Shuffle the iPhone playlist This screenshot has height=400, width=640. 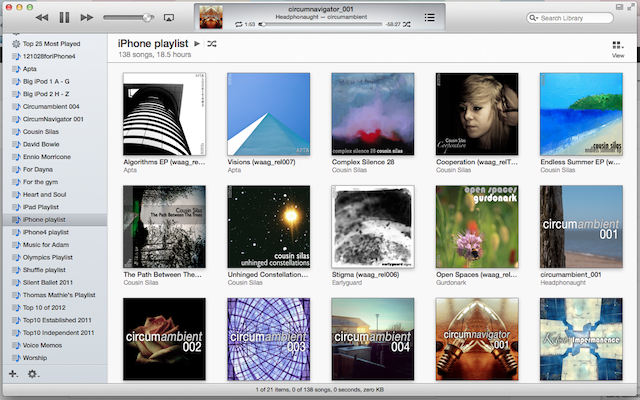point(211,44)
